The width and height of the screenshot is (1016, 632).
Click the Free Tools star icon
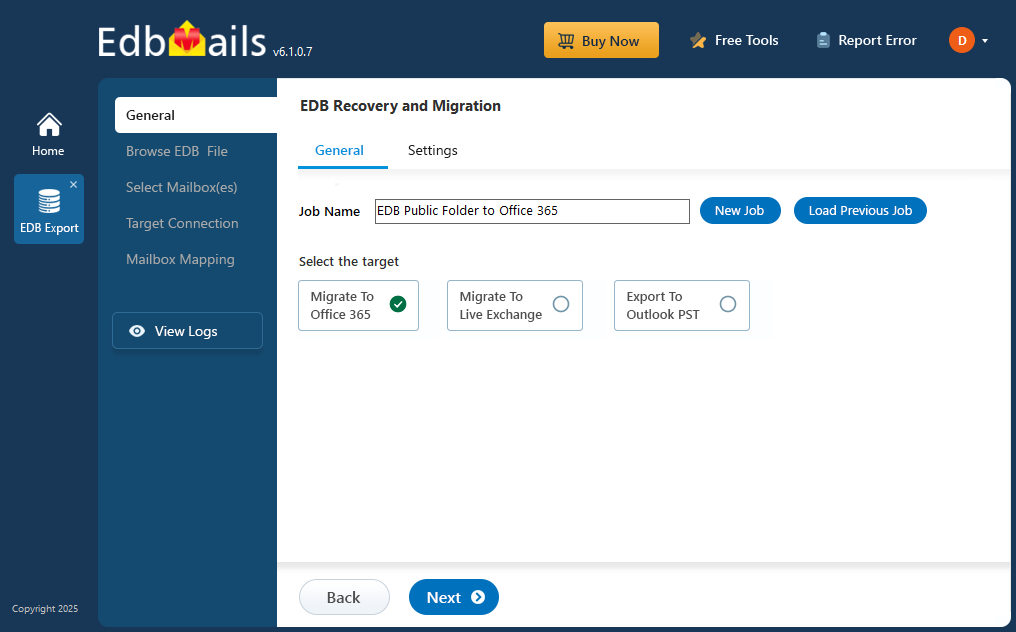pos(698,40)
